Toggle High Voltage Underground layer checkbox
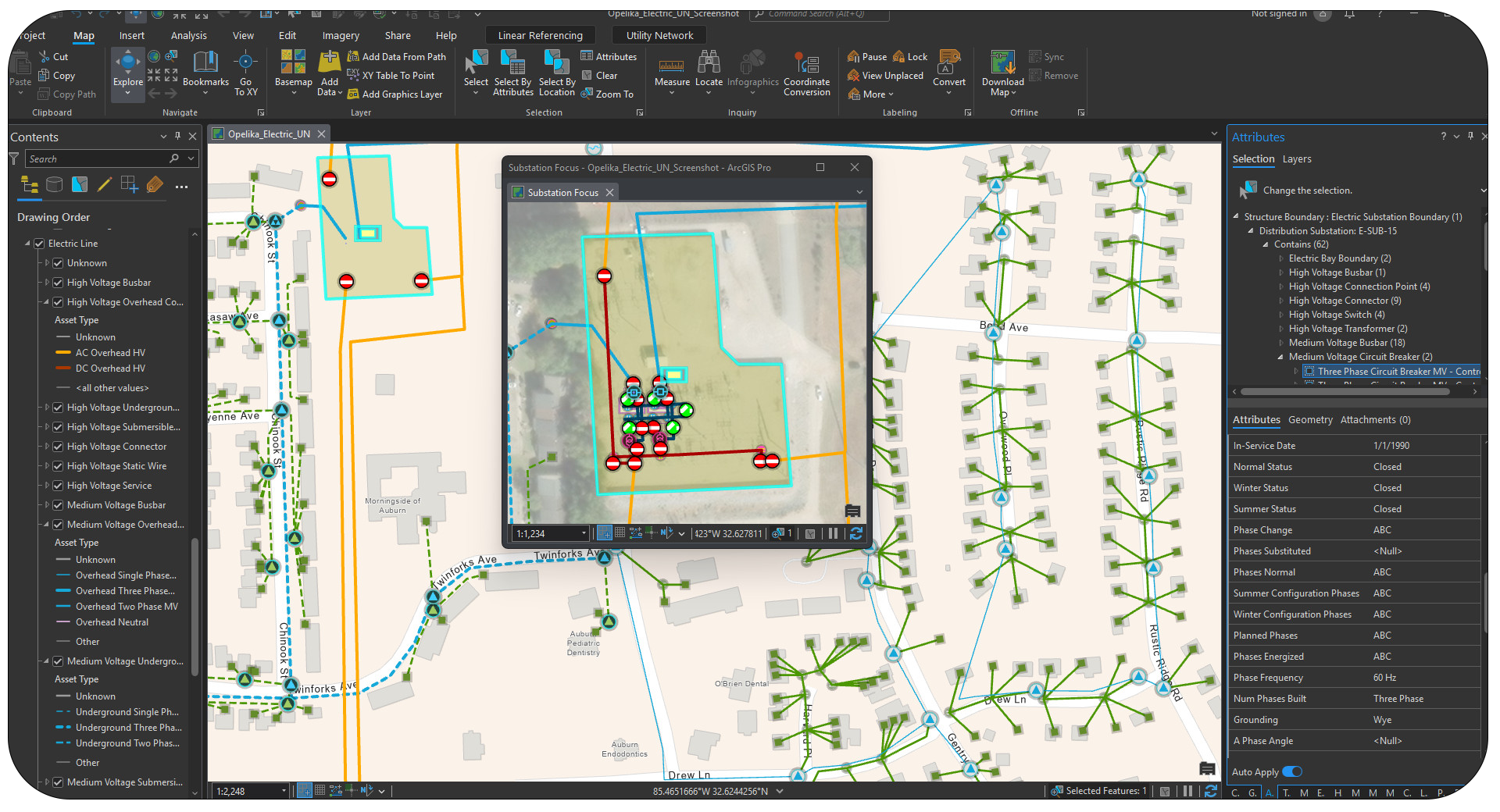This screenshot has width=1500, height=812. (58, 408)
